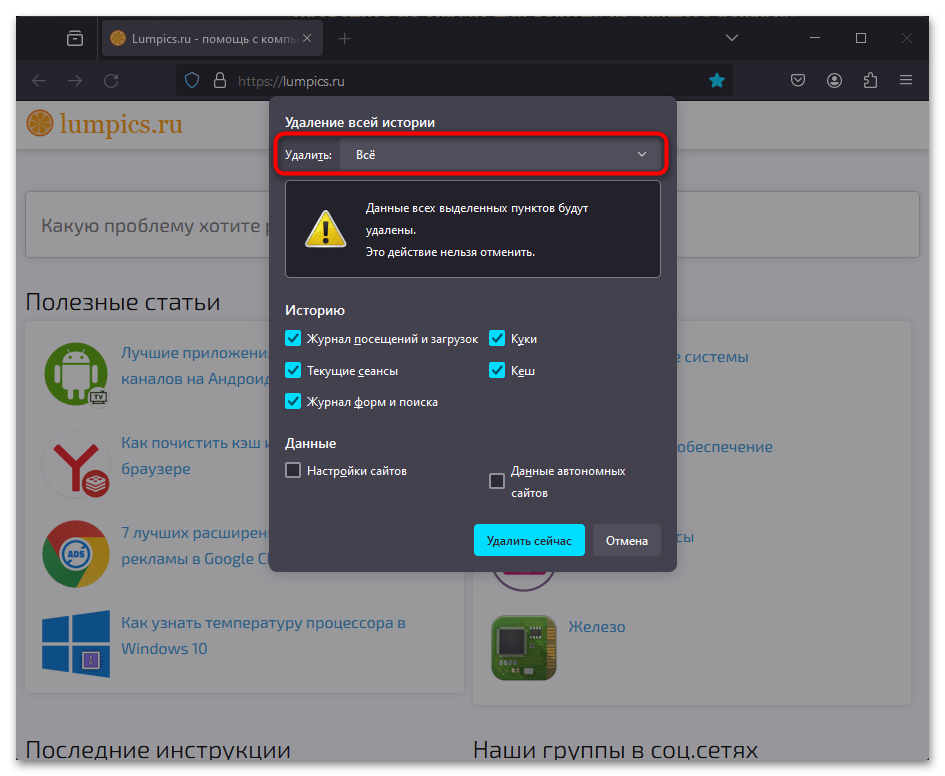Go back with the back arrow
The image size is (945, 776).
(x=39, y=81)
